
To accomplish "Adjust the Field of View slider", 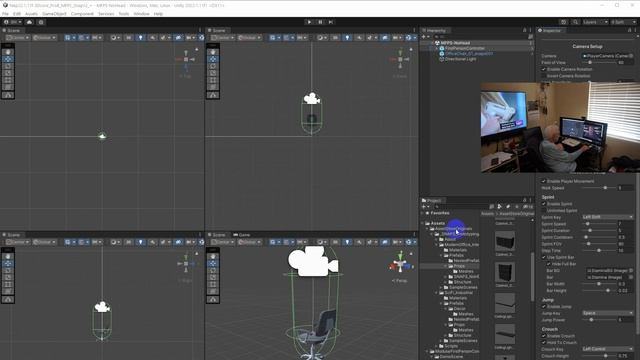I will click(599, 62).
